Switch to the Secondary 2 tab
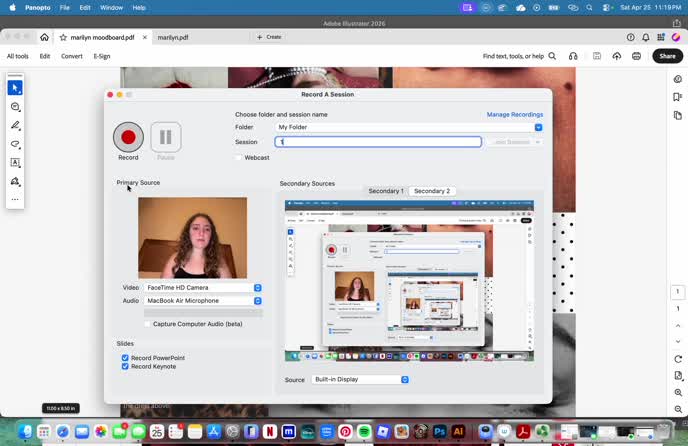Image resolution: width=688 pixels, height=446 pixels. pyautogui.click(x=432, y=191)
